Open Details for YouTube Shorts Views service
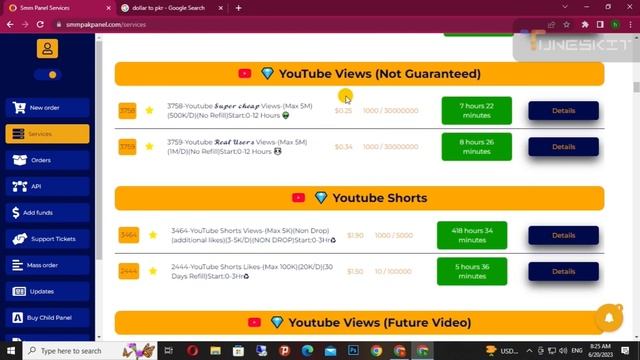640x360 pixels. (x=564, y=236)
